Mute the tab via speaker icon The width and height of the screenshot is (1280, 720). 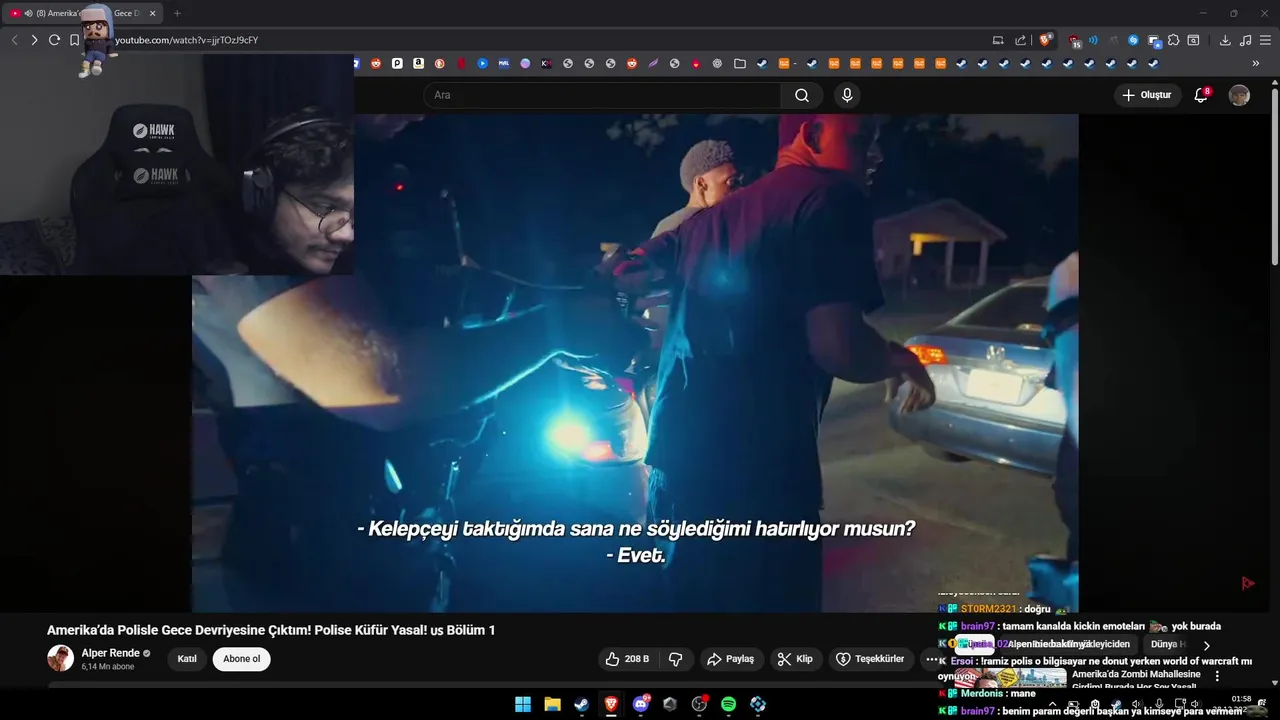(x=28, y=13)
